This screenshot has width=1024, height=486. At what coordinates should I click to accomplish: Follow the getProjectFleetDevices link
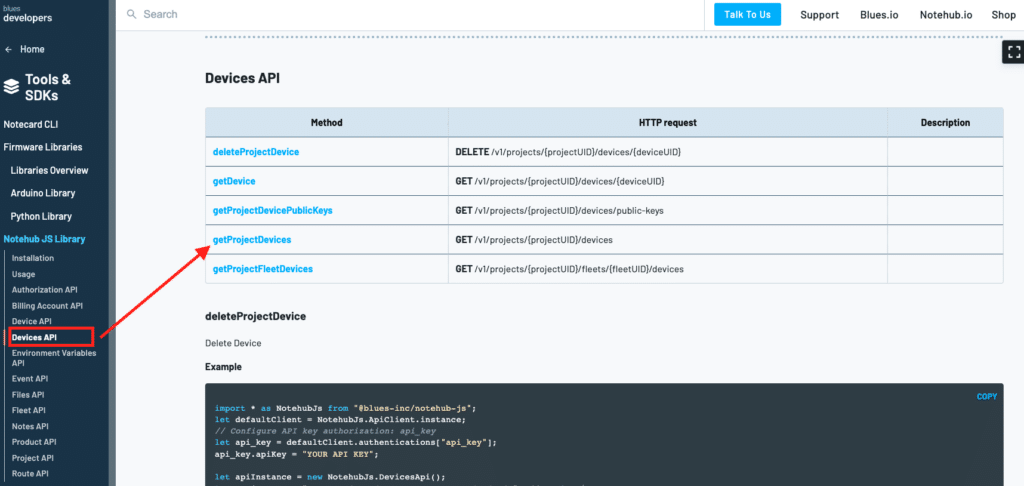pyautogui.click(x=262, y=269)
